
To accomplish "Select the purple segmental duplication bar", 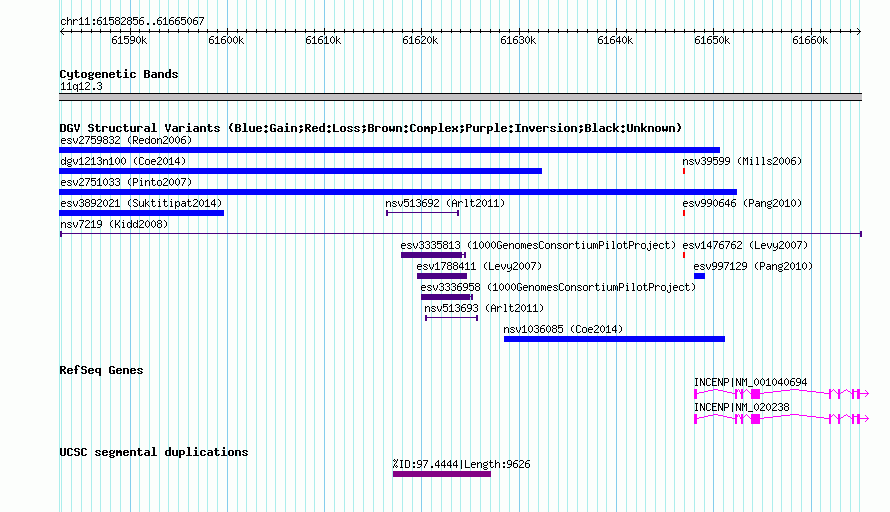I will [x=442, y=474].
